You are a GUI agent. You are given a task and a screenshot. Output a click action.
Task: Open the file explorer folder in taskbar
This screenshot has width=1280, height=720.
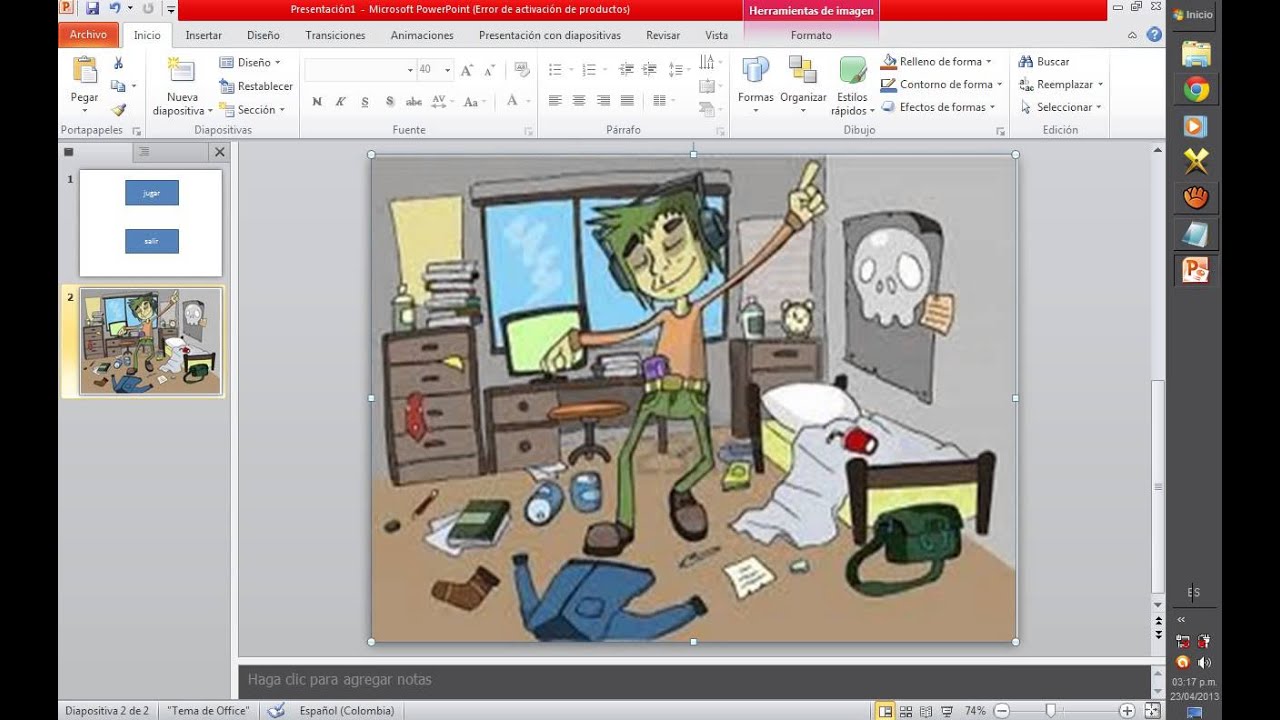[x=1196, y=53]
